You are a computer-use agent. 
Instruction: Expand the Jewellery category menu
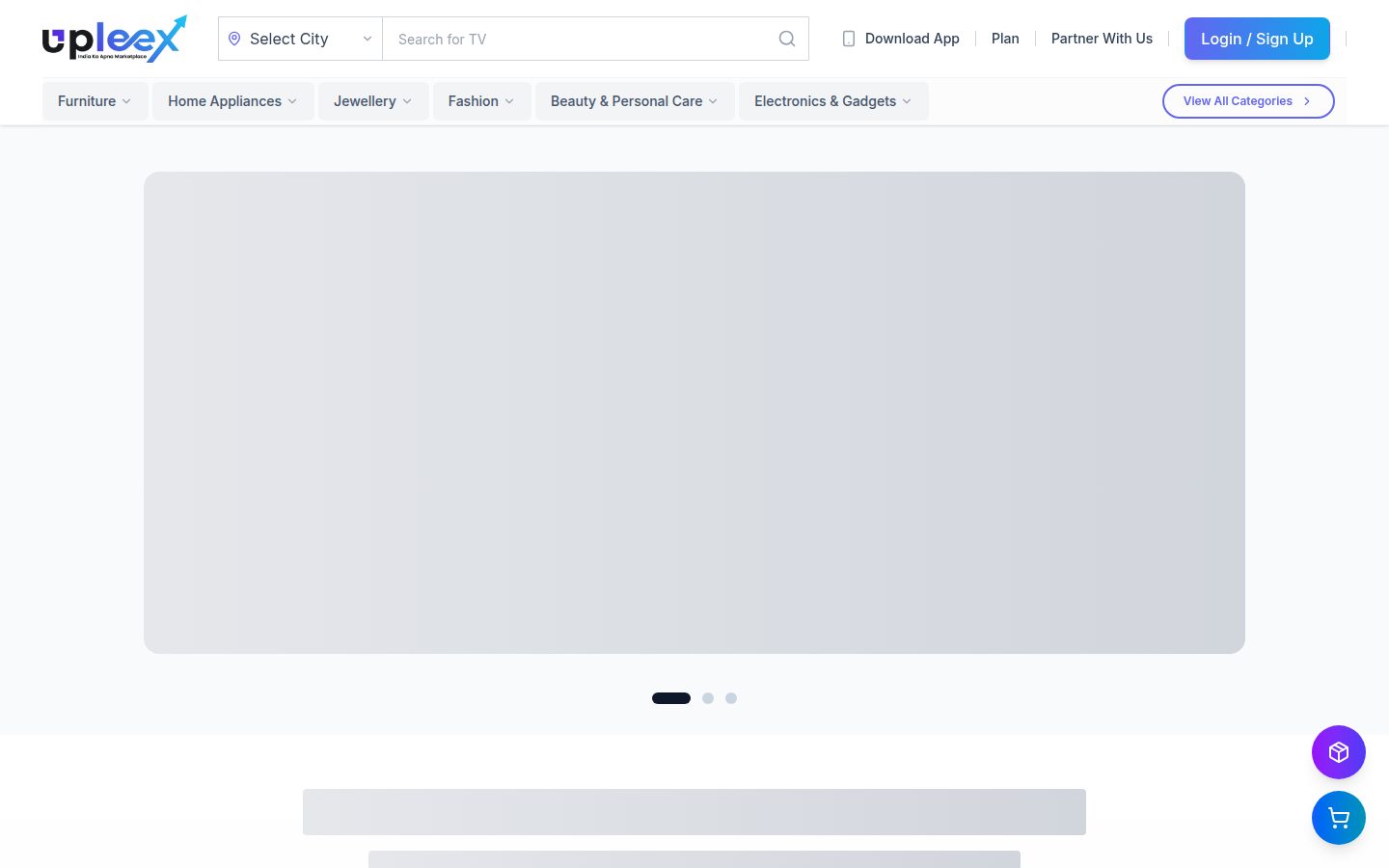coord(373,101)
